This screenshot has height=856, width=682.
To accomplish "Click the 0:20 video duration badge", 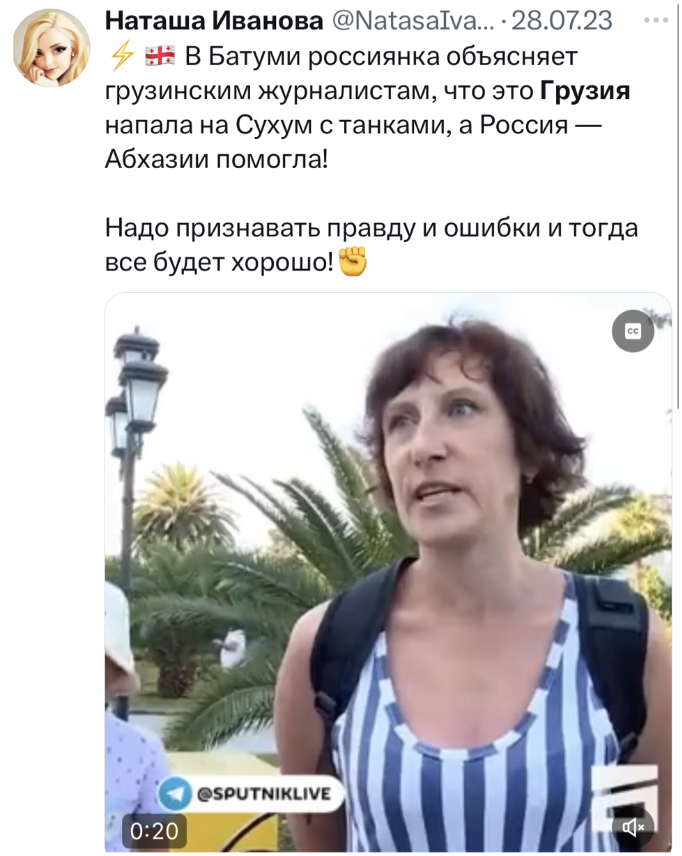I will 154,831.
